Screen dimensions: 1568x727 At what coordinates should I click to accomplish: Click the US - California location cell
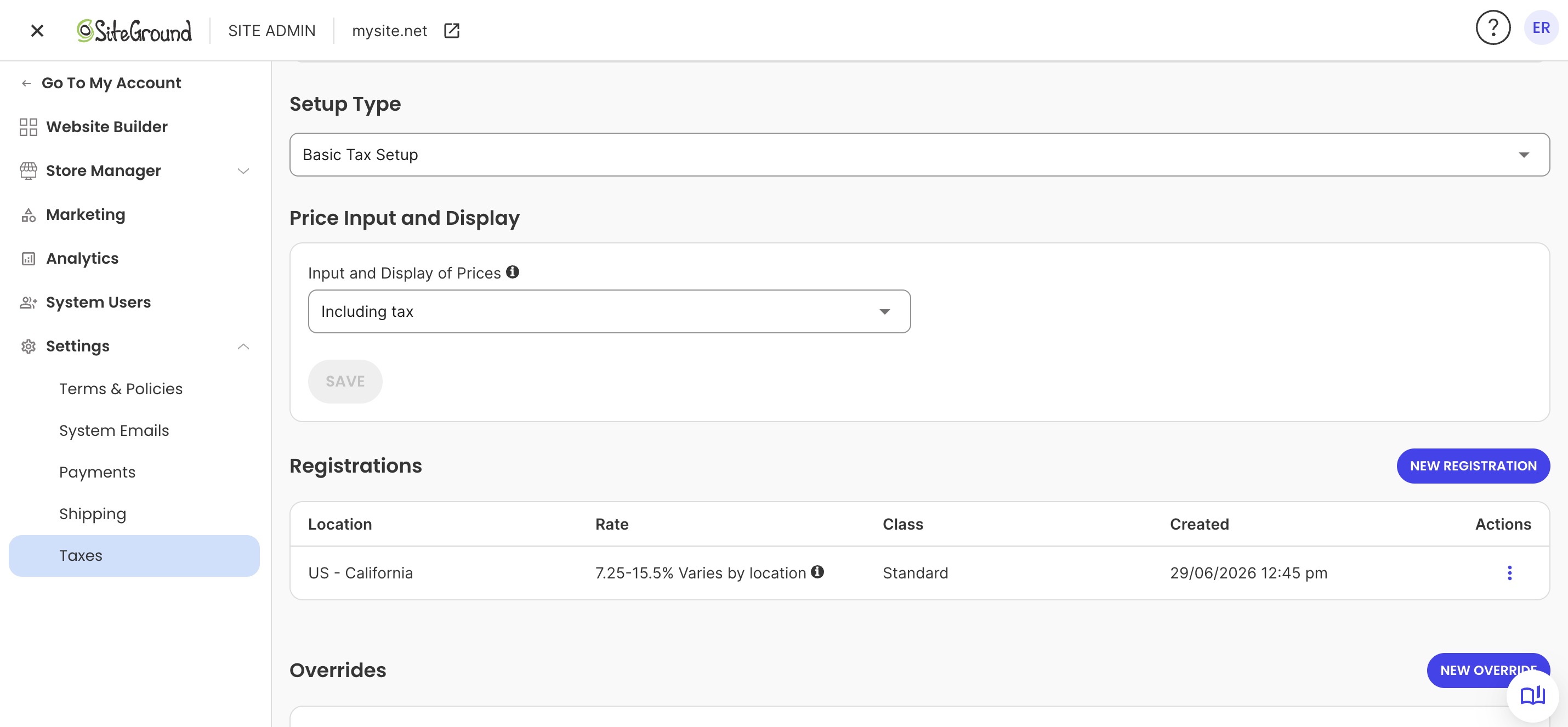360,573
